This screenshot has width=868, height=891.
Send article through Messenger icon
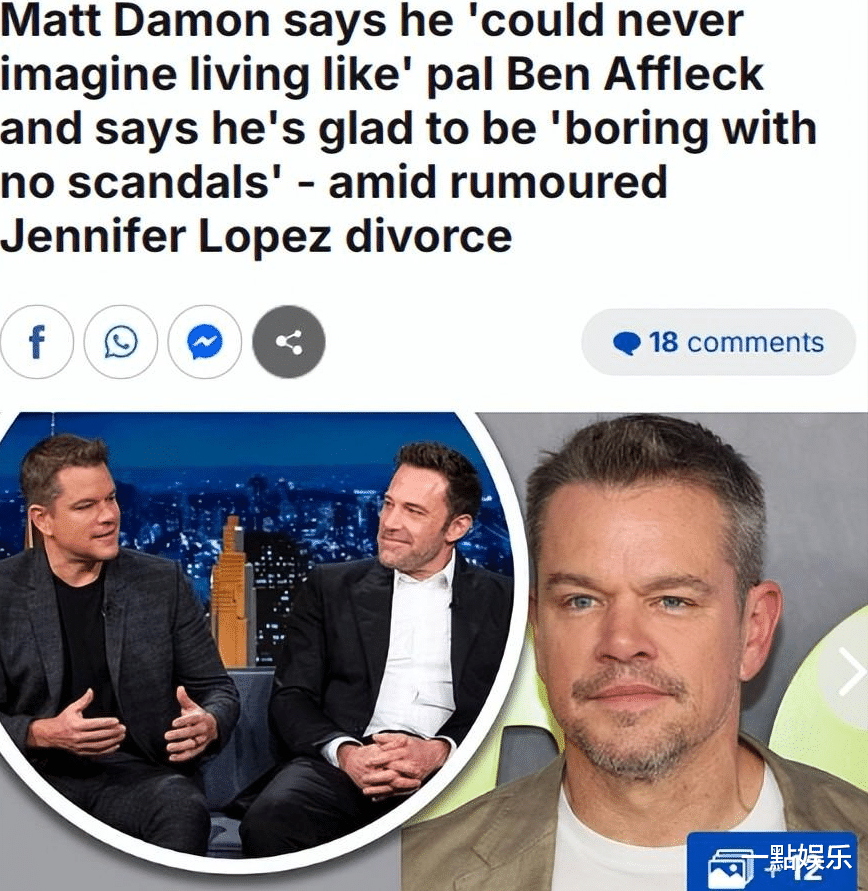[205, 342]
